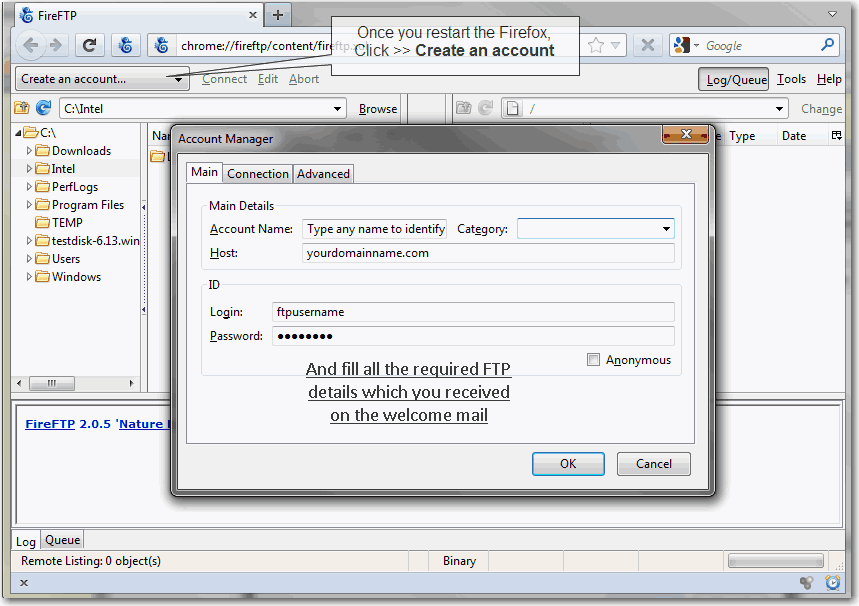Screen dimensions: 859x606
Task: Switch to the Main tab
Action: click(x=204, y=172)
